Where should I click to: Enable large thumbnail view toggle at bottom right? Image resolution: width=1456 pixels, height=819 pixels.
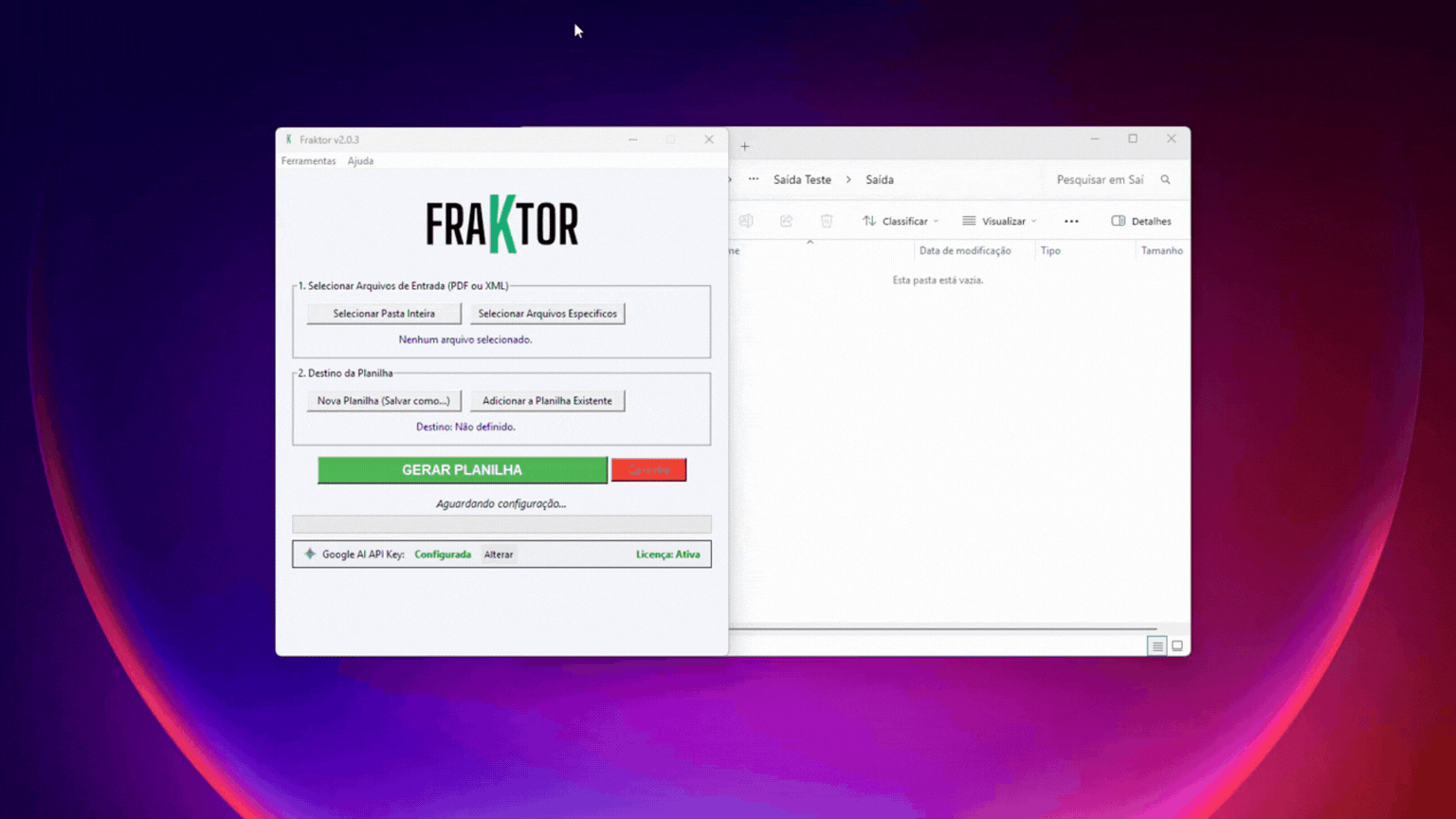pyautogui.click(x=1177, y=646)
